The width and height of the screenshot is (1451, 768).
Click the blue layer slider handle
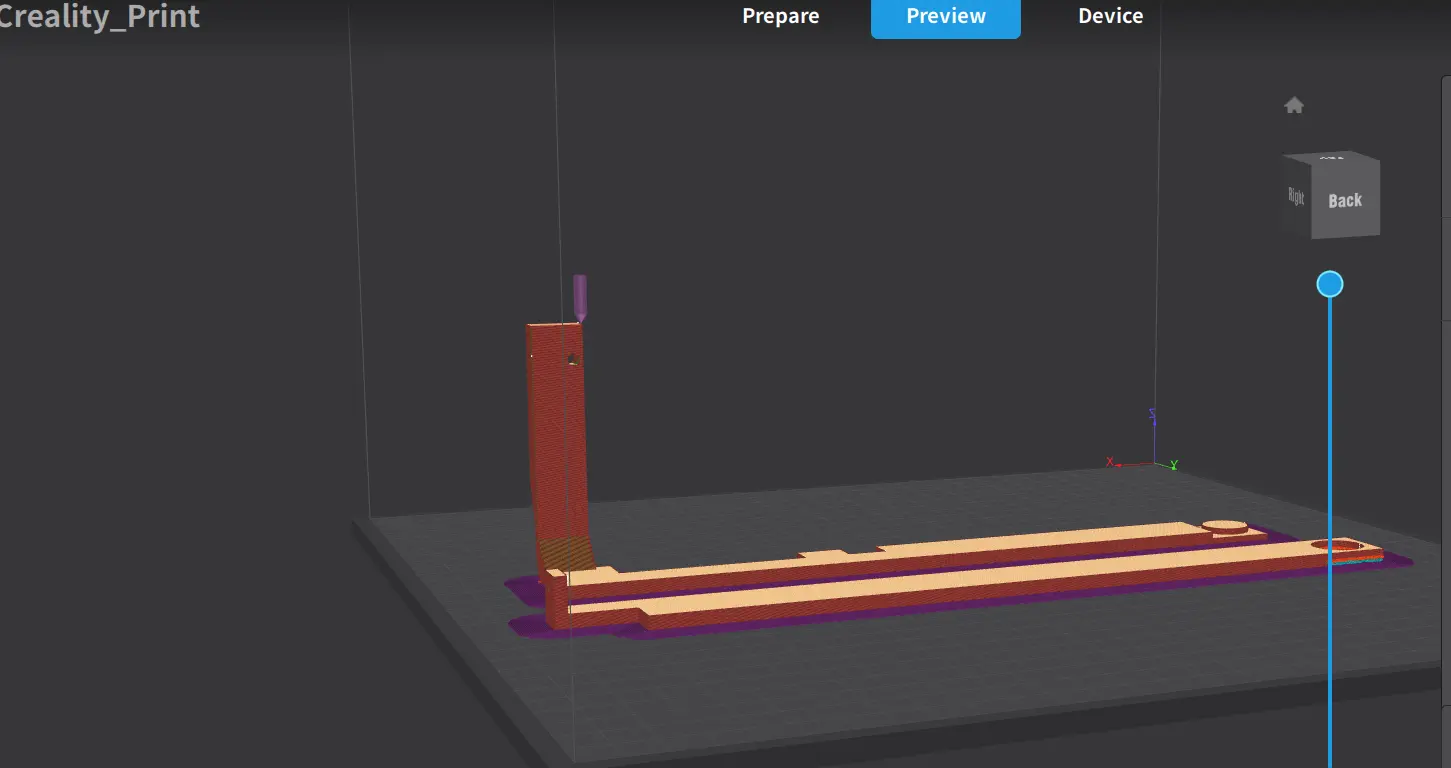pyautogui.click(x=1329, y=285)
